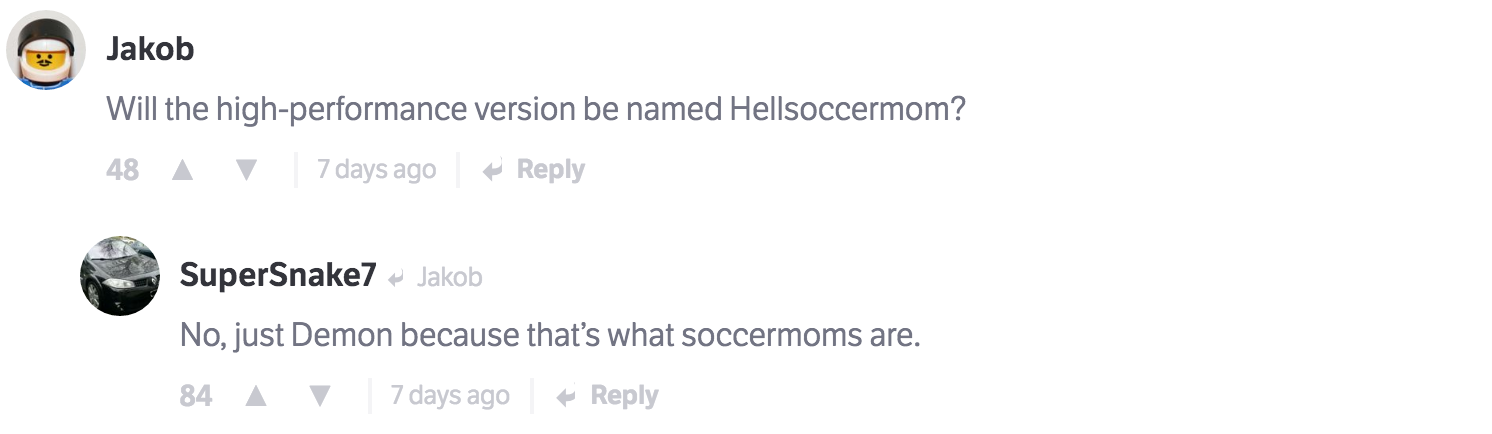Image resolution: width=1492 pixels, height=434 pixels.
Task: Click the 48 vote count
Action: pyautogui.click(x=122, y=170)
